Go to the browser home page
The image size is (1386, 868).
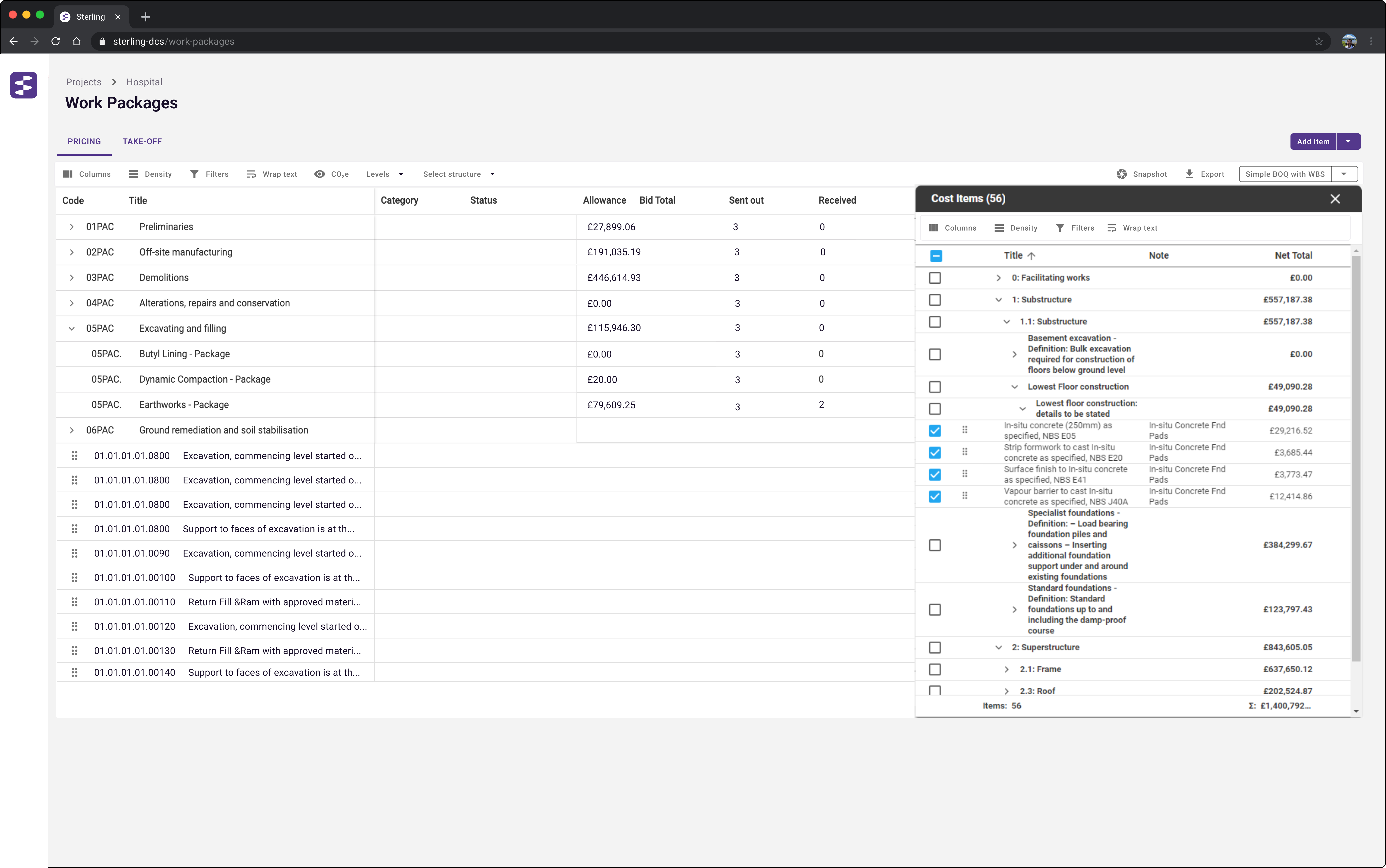click(x=76, y=41)
